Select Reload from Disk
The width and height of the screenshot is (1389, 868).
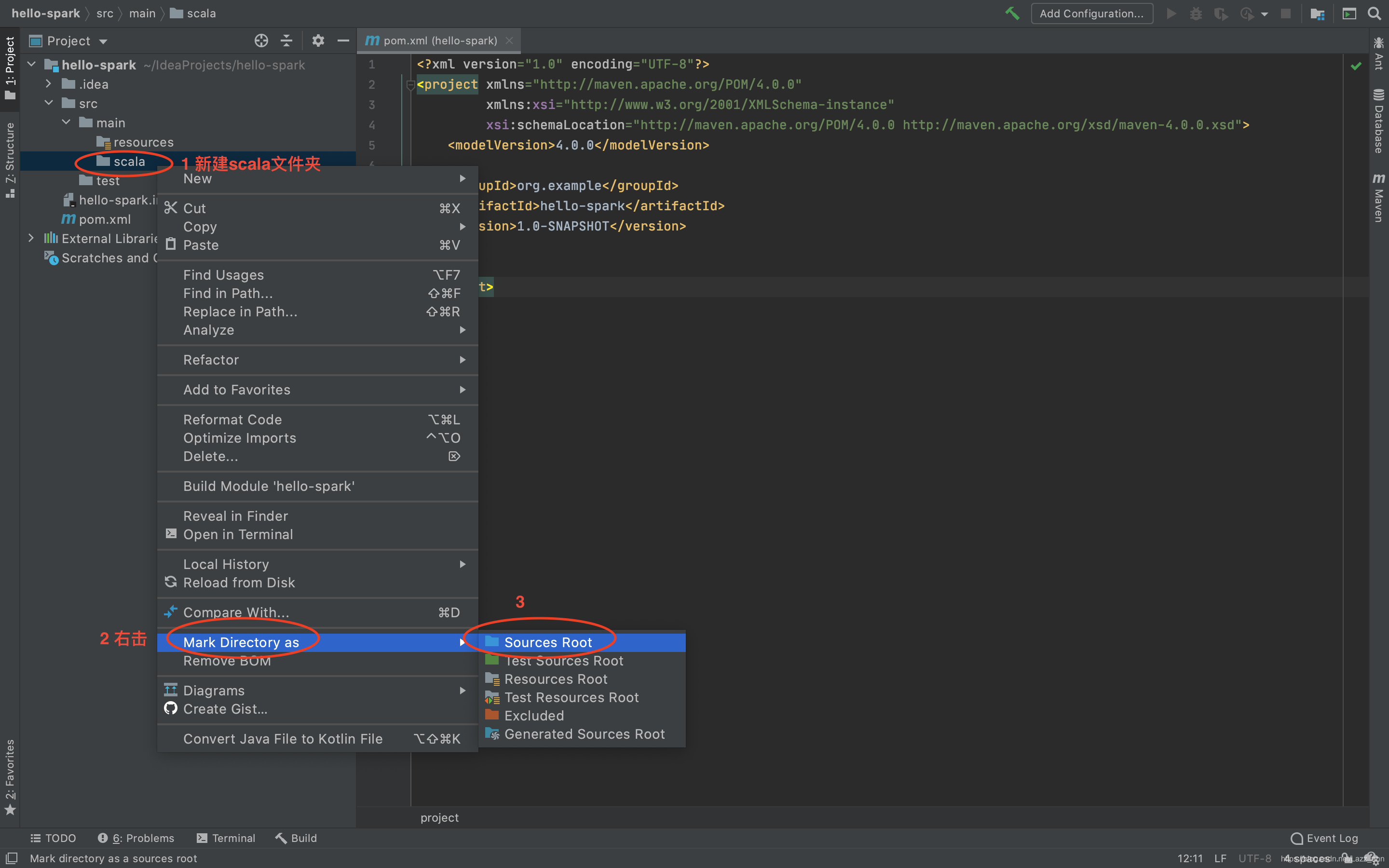[317, 582]
